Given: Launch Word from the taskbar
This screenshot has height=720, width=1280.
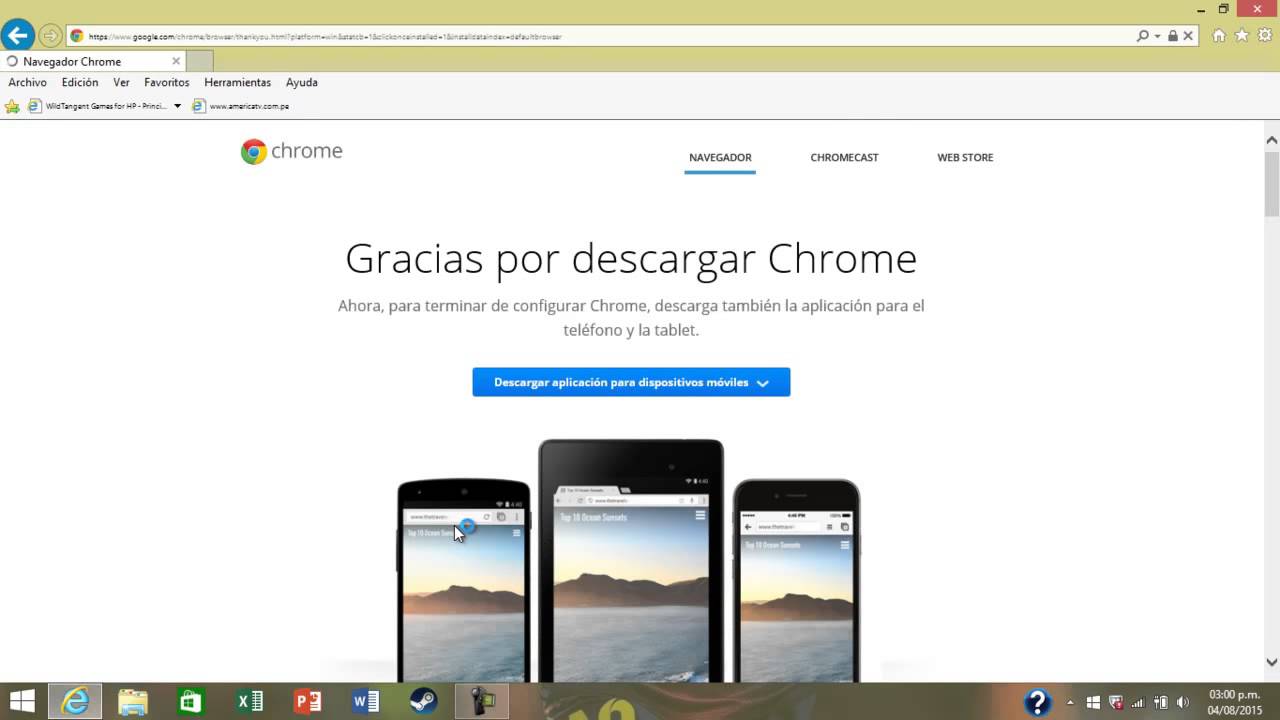Looking at the screenshot, I should 365,701.
